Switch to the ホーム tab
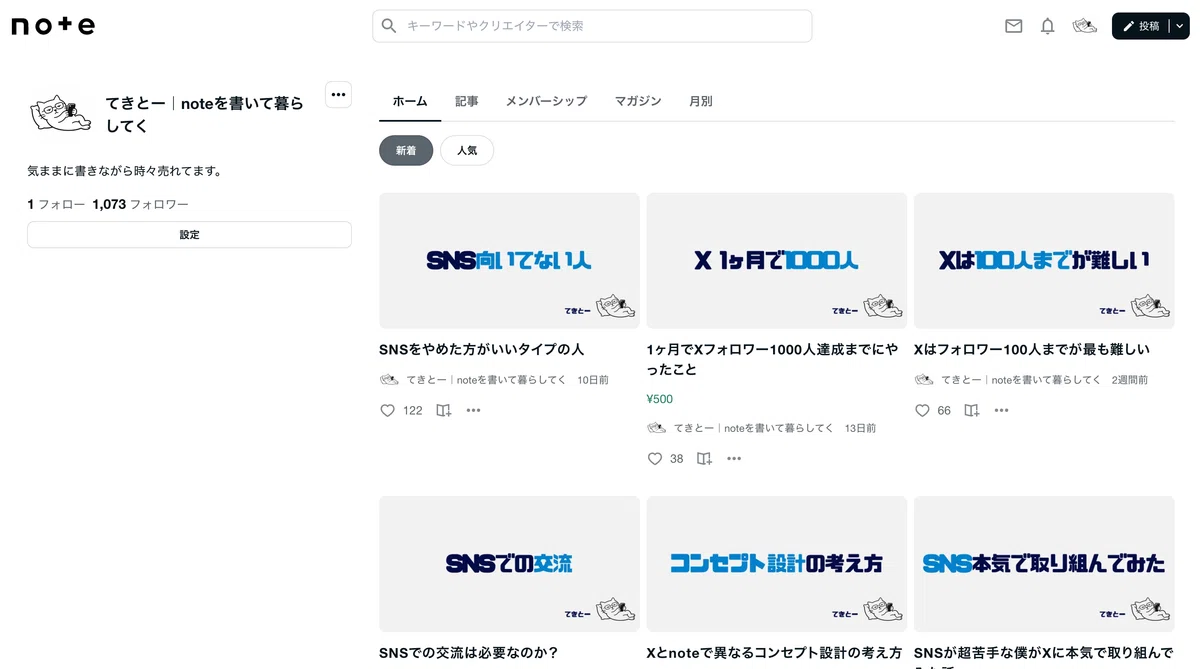1200x669 pixels. (410, 101)
